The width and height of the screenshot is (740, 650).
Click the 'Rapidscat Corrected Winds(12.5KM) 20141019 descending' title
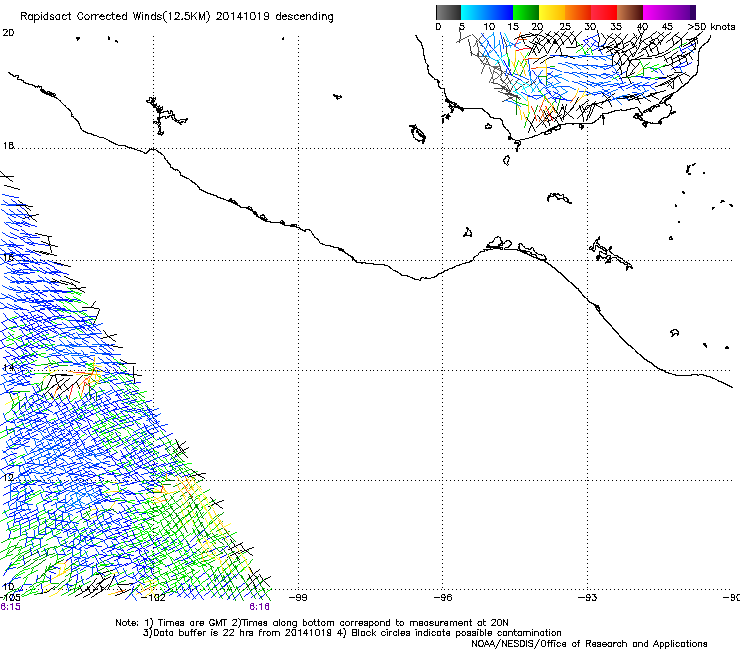pos(177,17)
